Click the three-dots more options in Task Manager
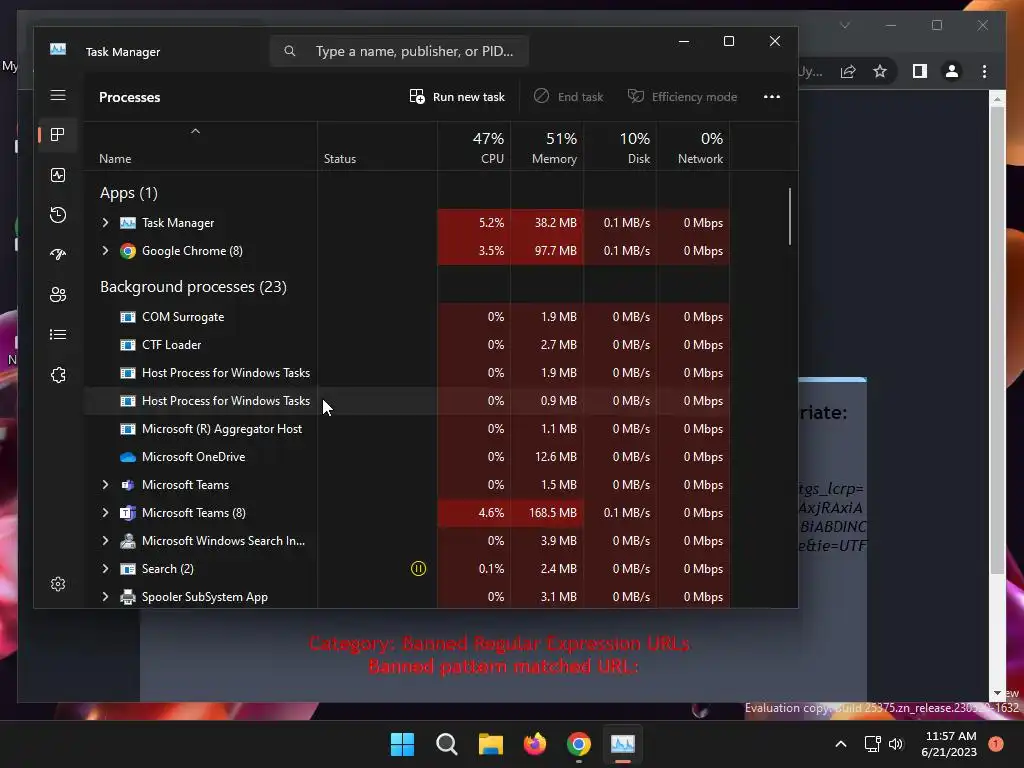The height and width of the screenshot is (768, 1024). (x=772, y=97)
